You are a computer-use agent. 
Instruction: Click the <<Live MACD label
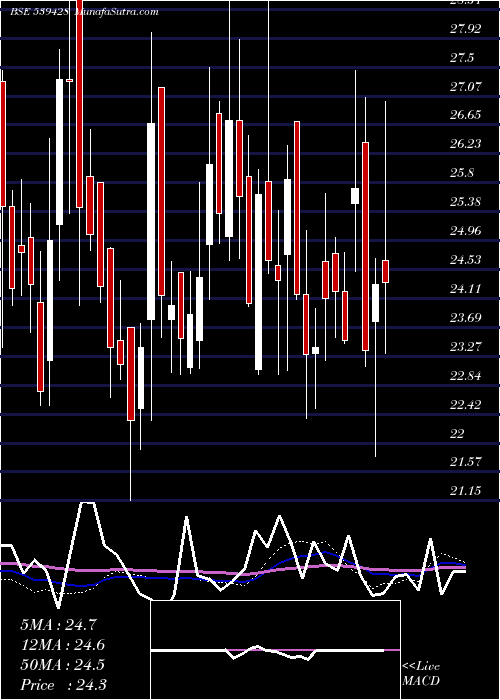(x=421, y=674)
